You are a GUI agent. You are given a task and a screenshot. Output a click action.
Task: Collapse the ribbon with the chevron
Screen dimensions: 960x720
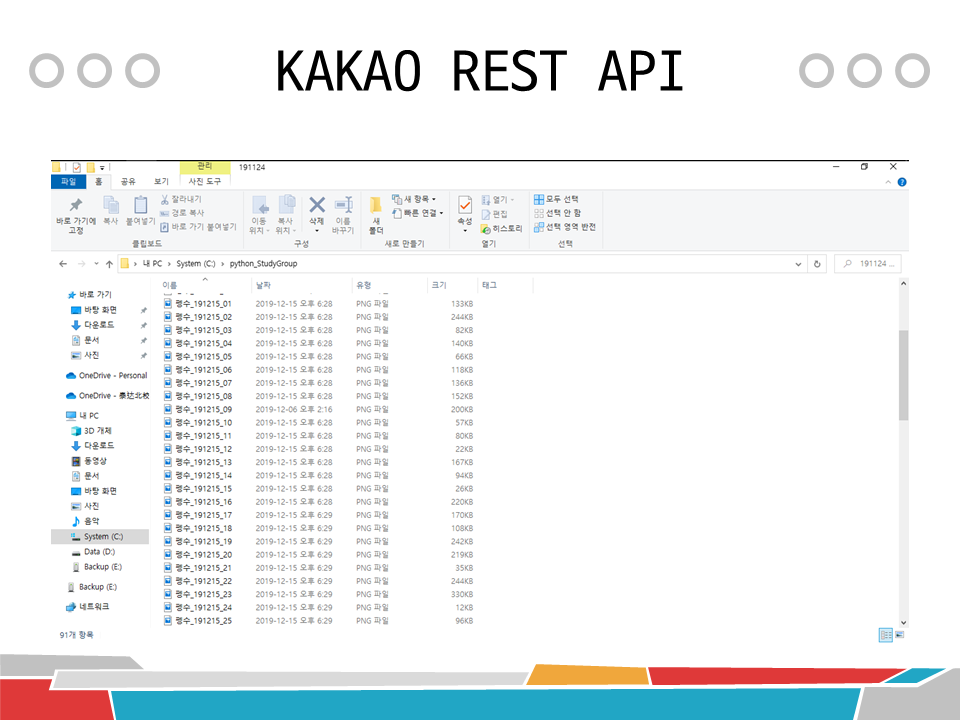pyautogui.click(x=888, y=182)
